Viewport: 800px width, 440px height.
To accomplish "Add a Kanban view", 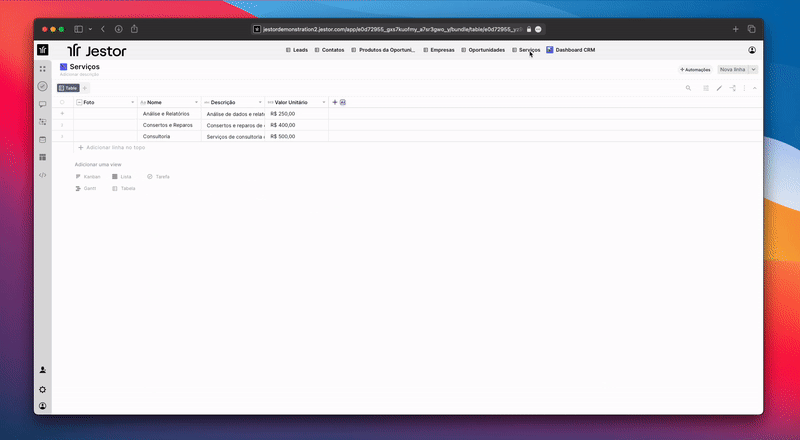I will pos(88,177).
